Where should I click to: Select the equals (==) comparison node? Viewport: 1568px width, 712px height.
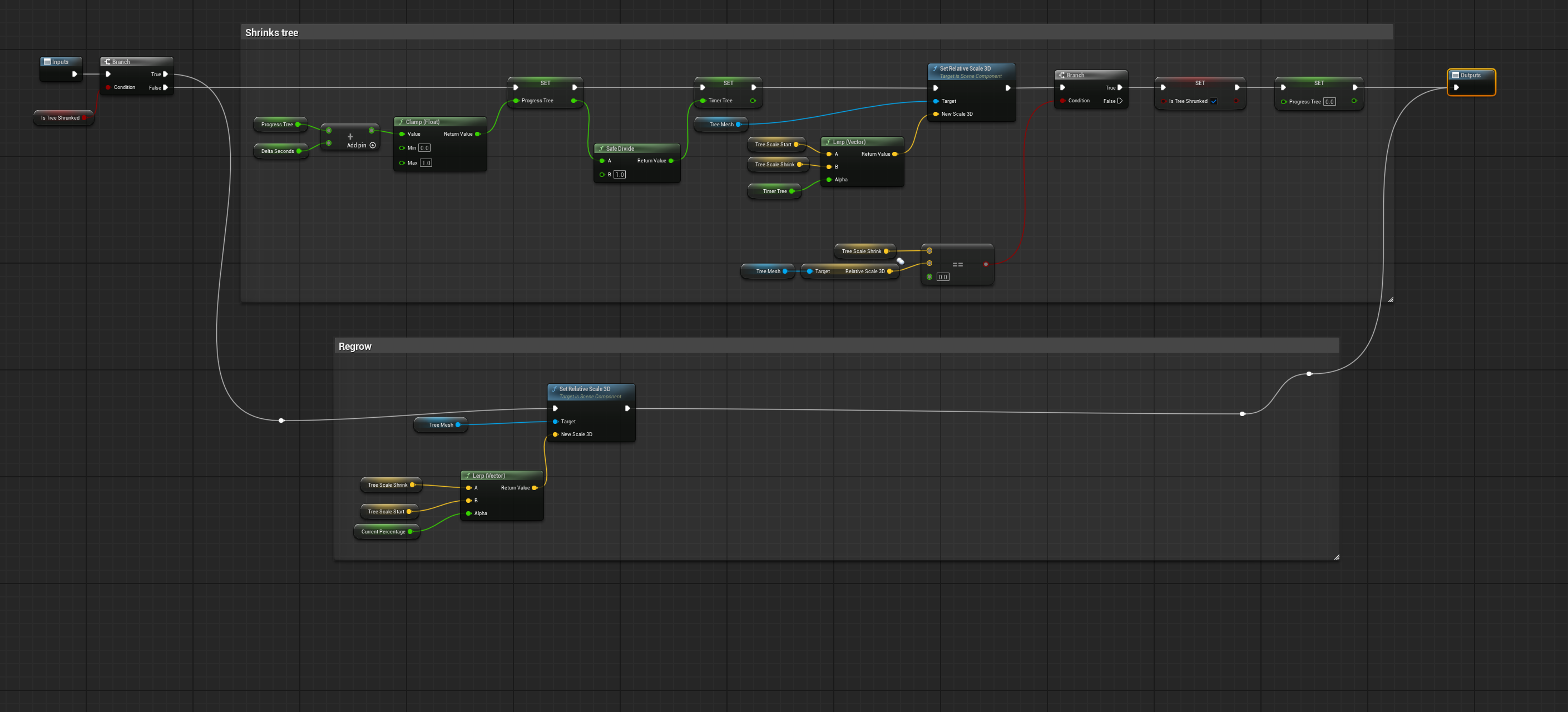[x=957, y=264]
